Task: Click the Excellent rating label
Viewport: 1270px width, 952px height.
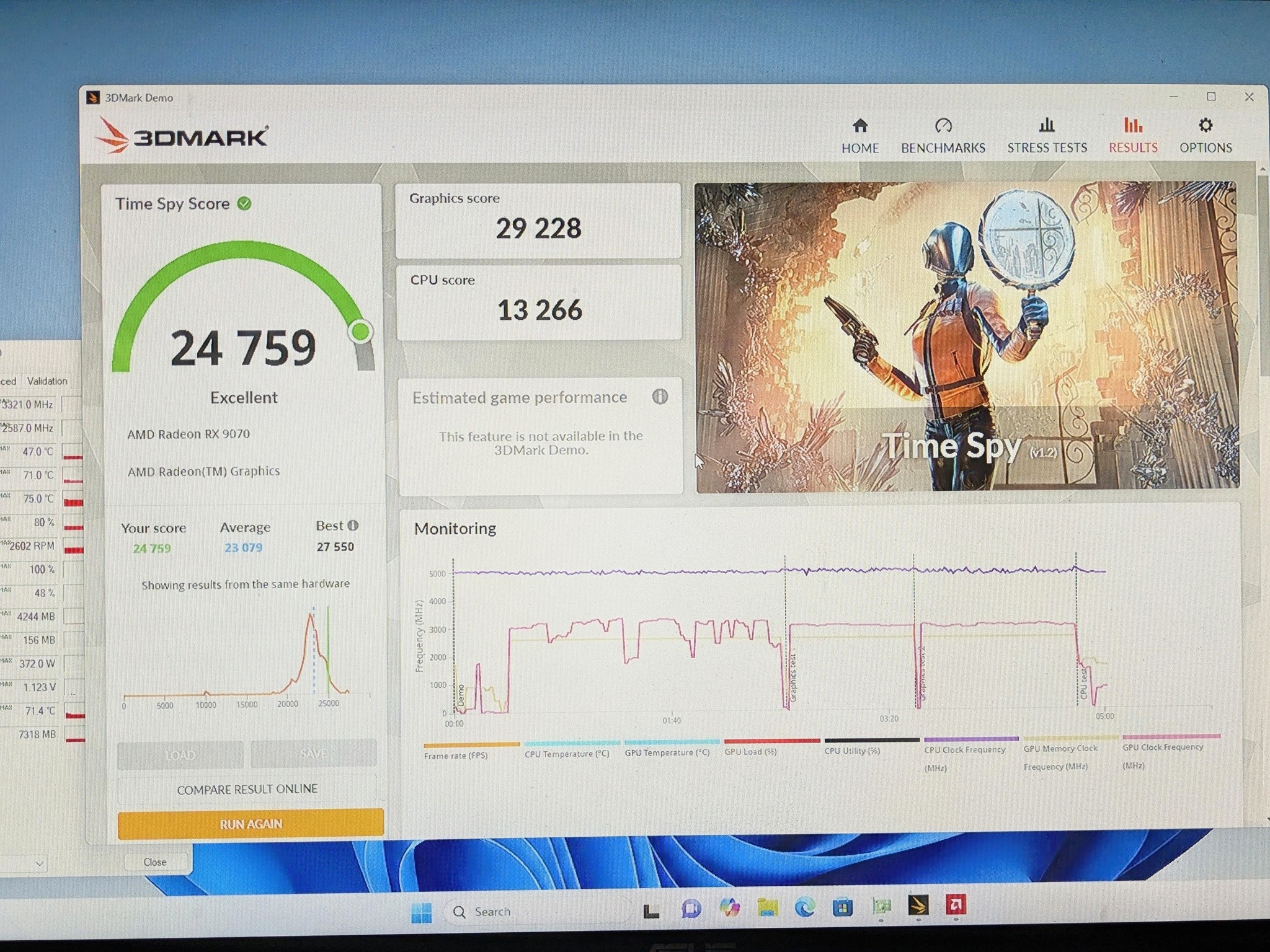Action: [244, 397]
